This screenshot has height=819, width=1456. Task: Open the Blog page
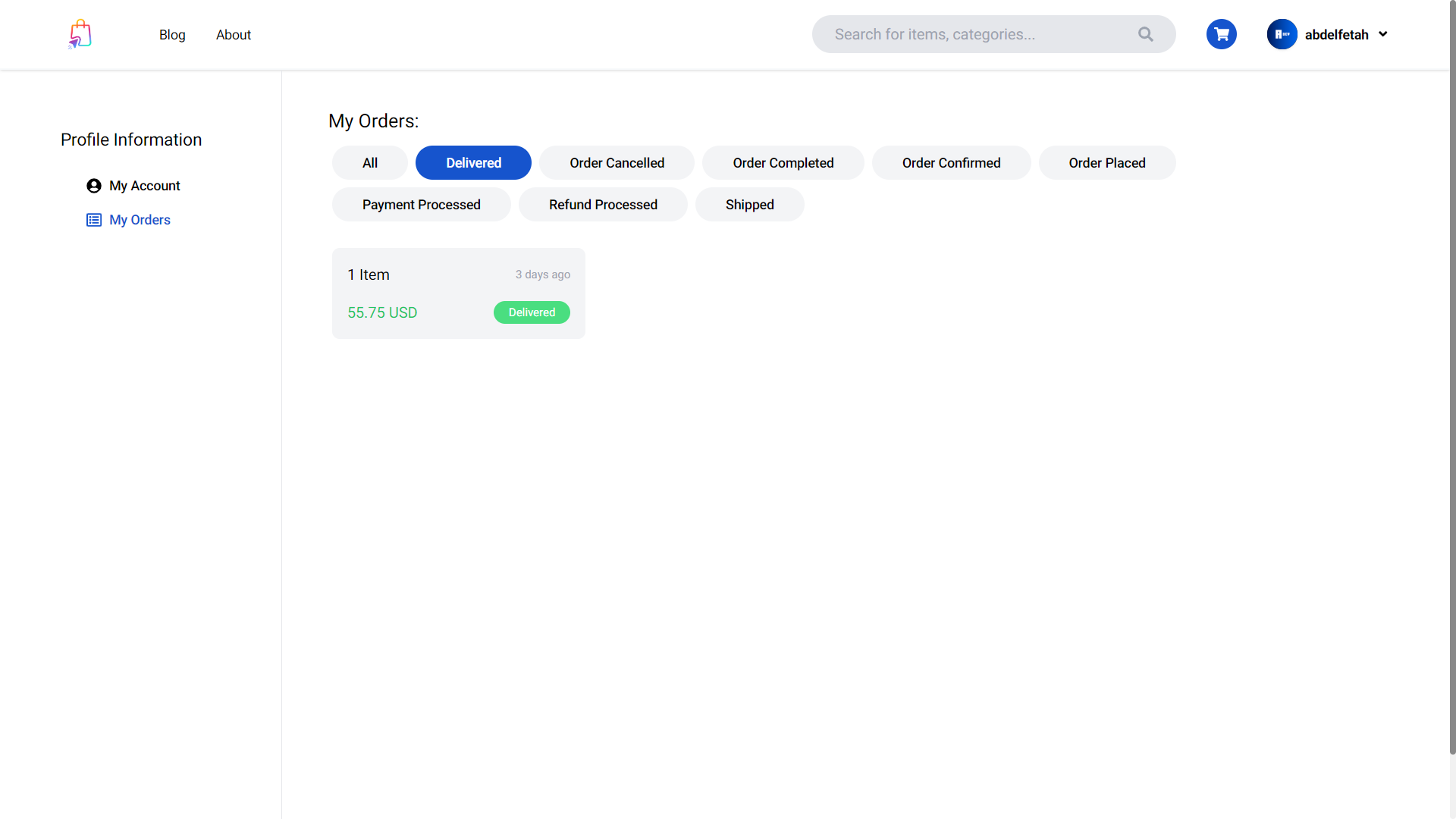pyautogui.click(x=172, y=35)
